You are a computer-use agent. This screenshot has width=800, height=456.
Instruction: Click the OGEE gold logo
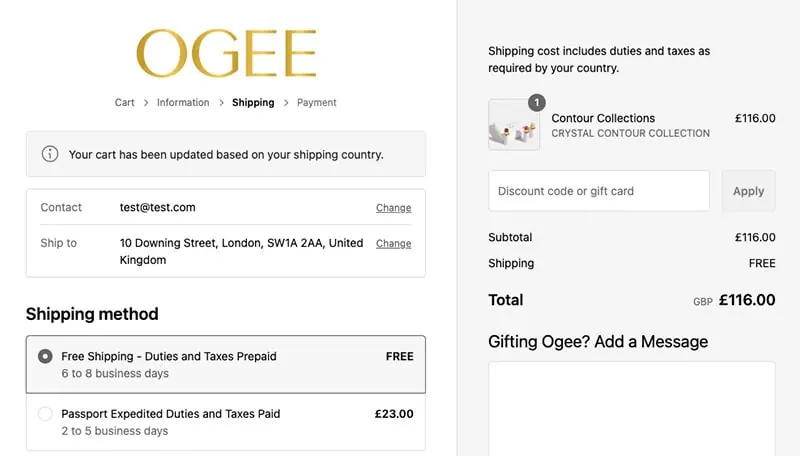click(226, 53)
